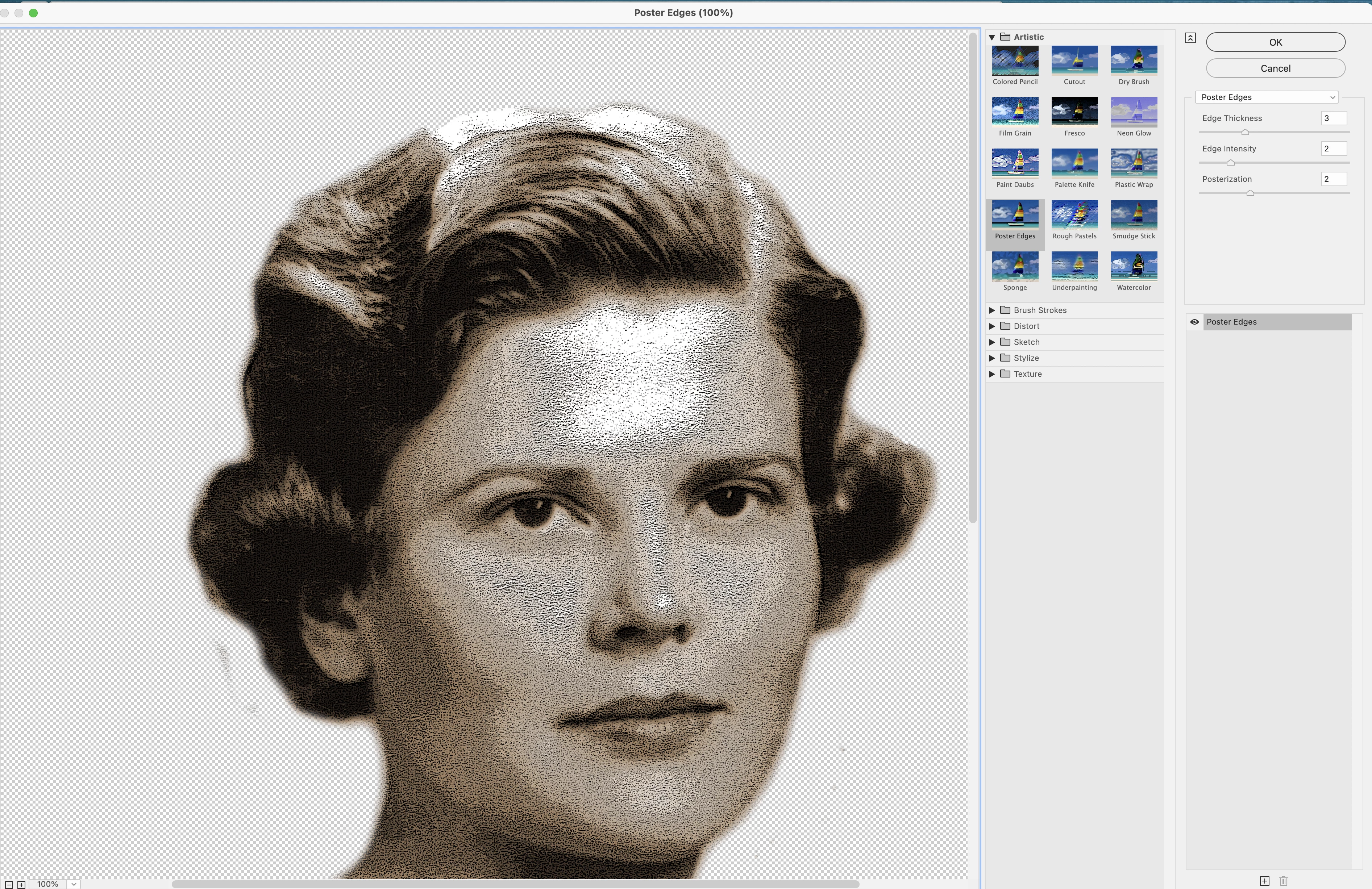1372x889 pixels.
Task: Open the Poster Edges filter dropdown
Action: pyautogui.click(x=1266, y=97)
